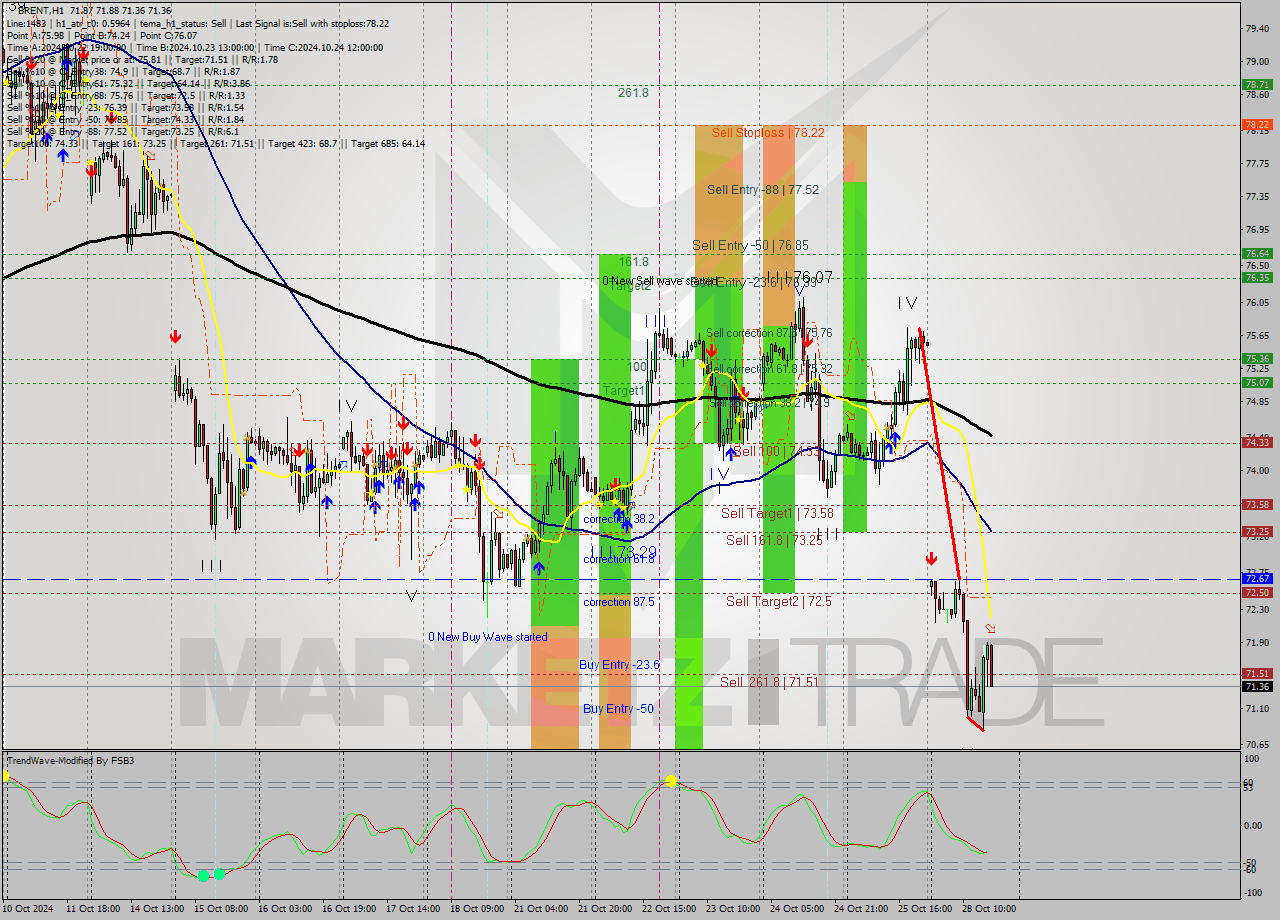Viewport: 1280px width, 920px height.
Task: Click the orange 78.22 stoploss price tag
Action: [1256, 124]
